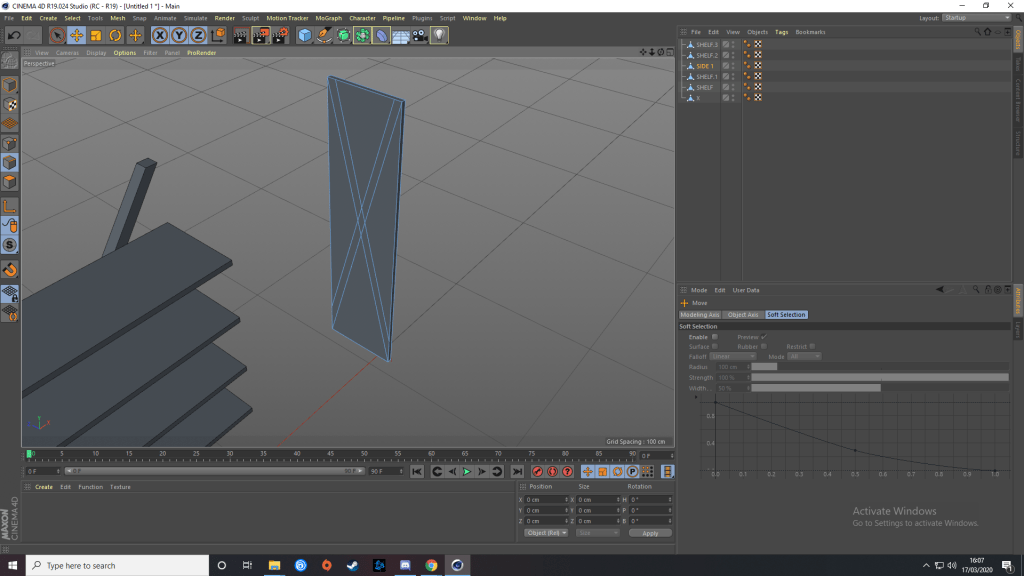This screenshot has height=576, width=1024.
Task: Select the Move tool in top toolbar
Action: pos(76,35)
